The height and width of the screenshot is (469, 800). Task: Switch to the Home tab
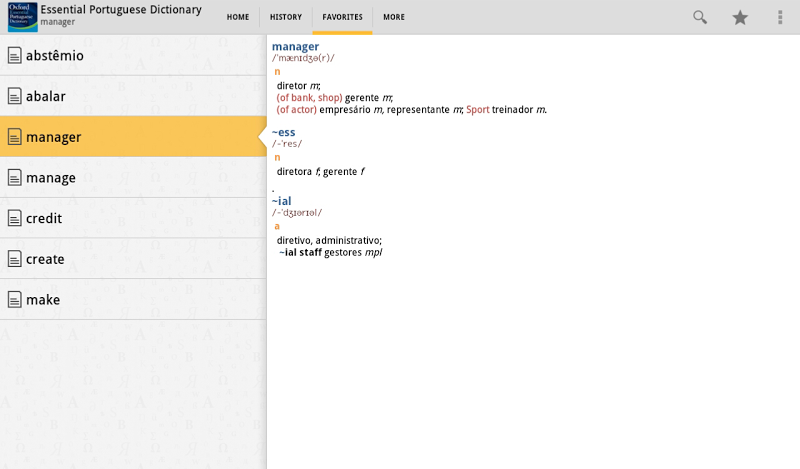pyautogui.click(x=238, y=17)
